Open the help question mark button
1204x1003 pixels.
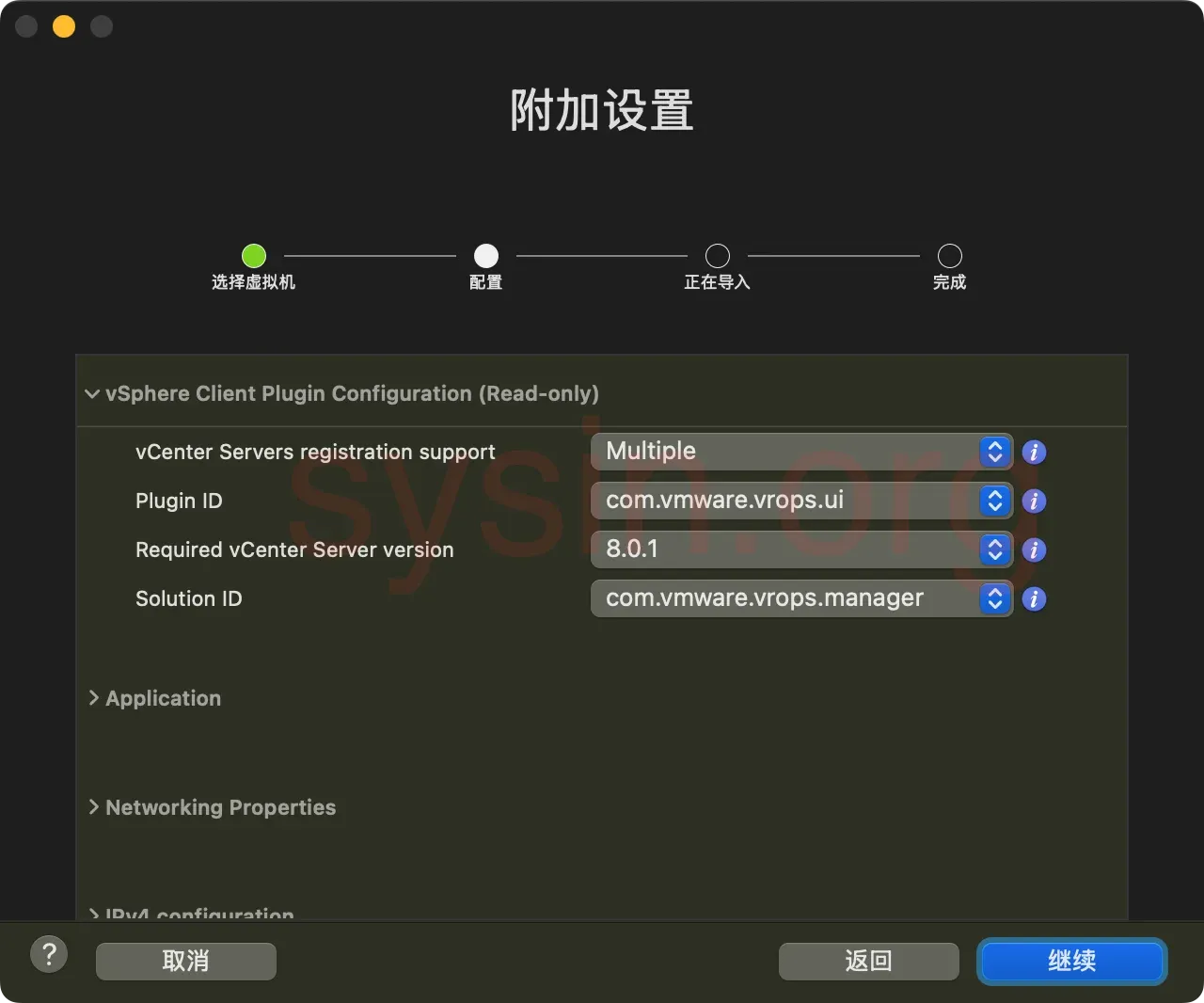[49, 955]
